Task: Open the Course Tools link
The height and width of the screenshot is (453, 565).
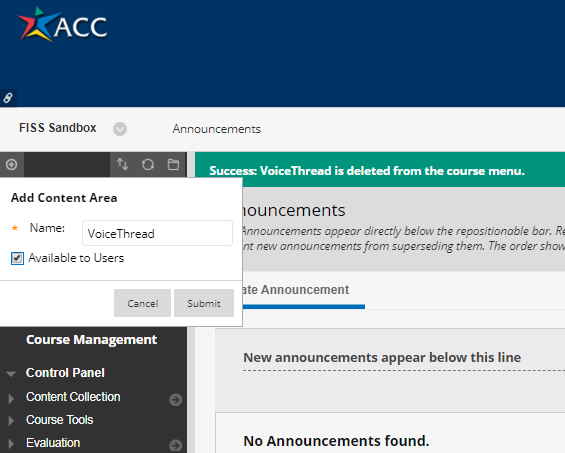Action: click(59, 420)
